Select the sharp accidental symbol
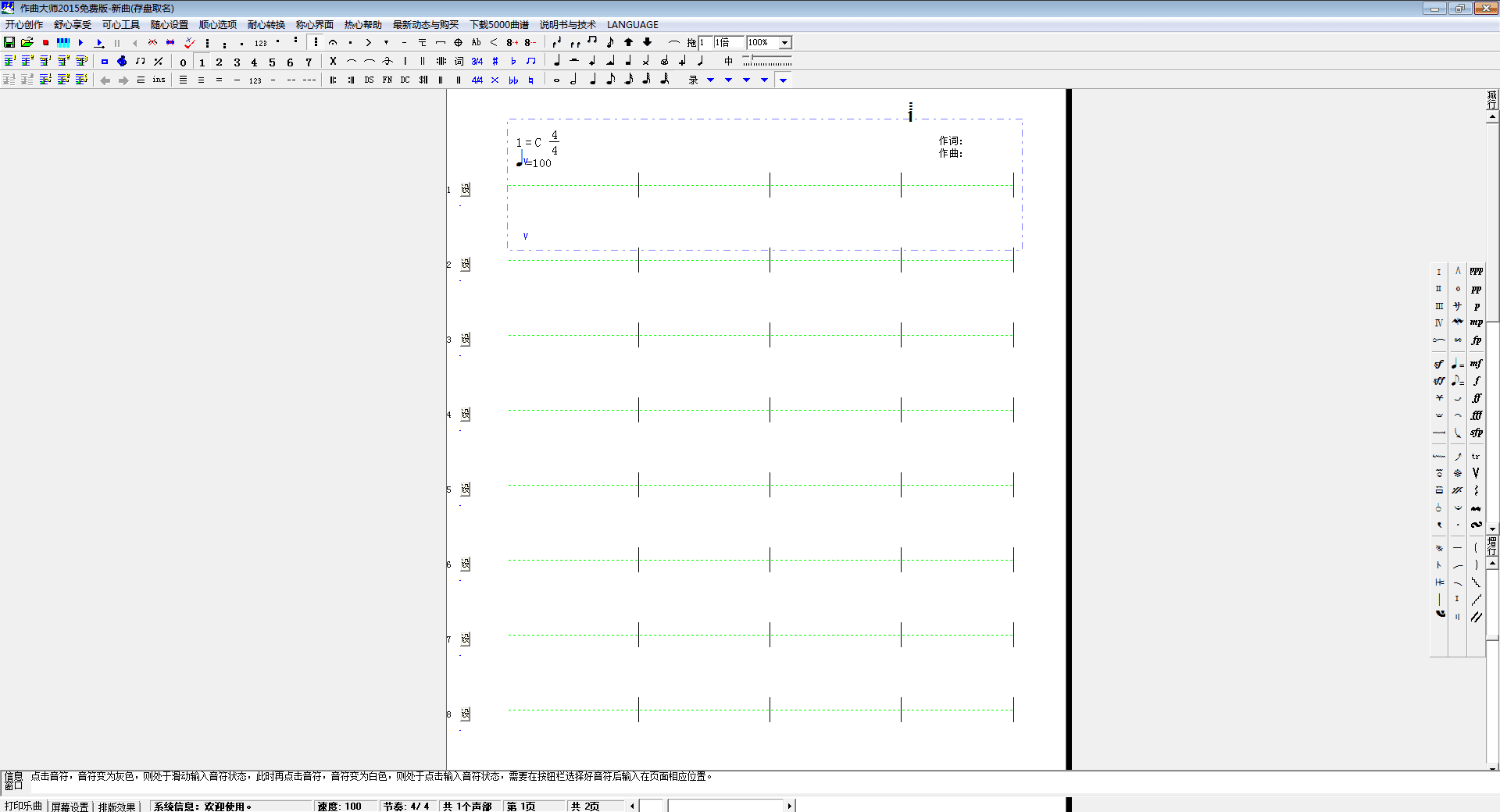The image size is (1500, 812). click(495, 61)
